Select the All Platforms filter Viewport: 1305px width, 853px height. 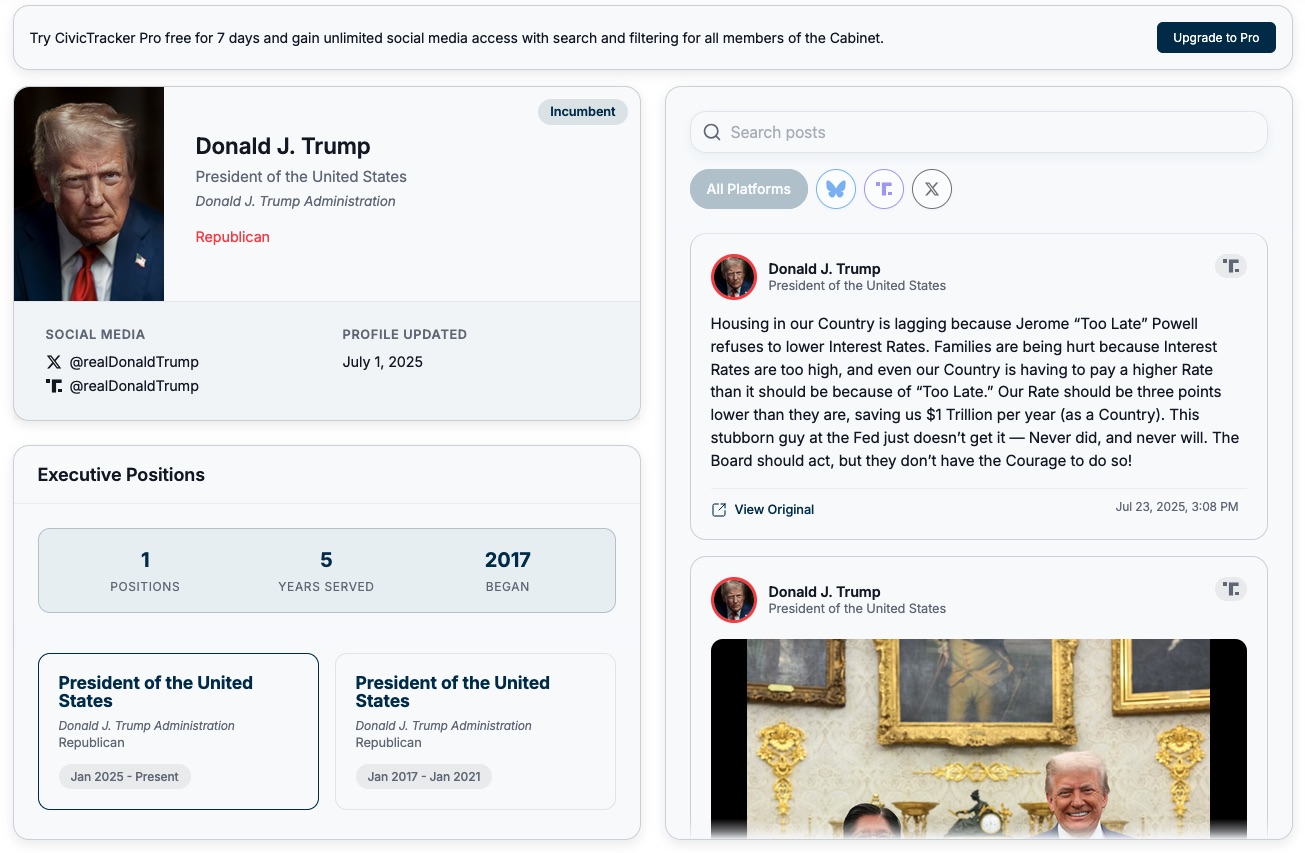pos(749,189)
